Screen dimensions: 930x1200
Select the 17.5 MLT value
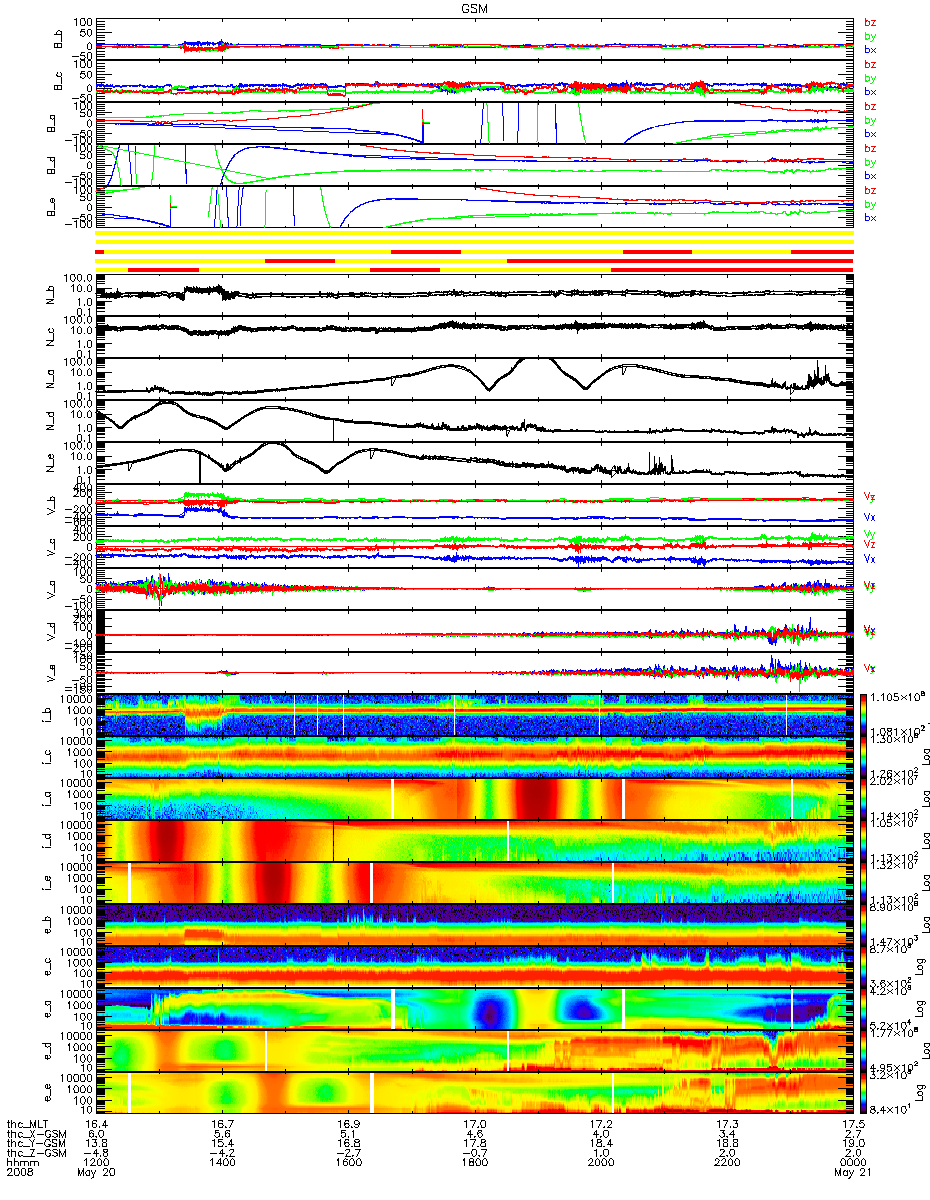pos(852,1125)
